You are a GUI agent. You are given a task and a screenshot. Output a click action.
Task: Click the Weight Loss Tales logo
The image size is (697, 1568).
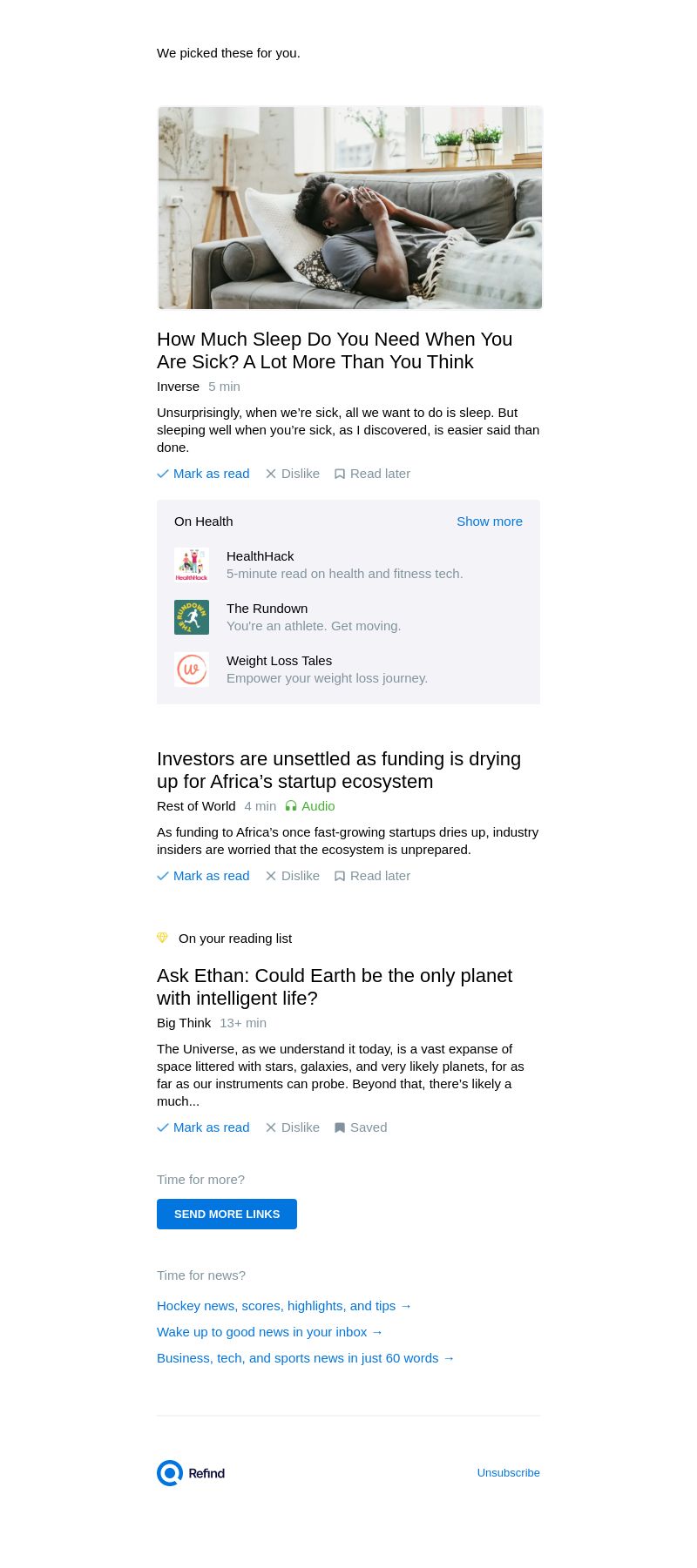pos(192,670)
